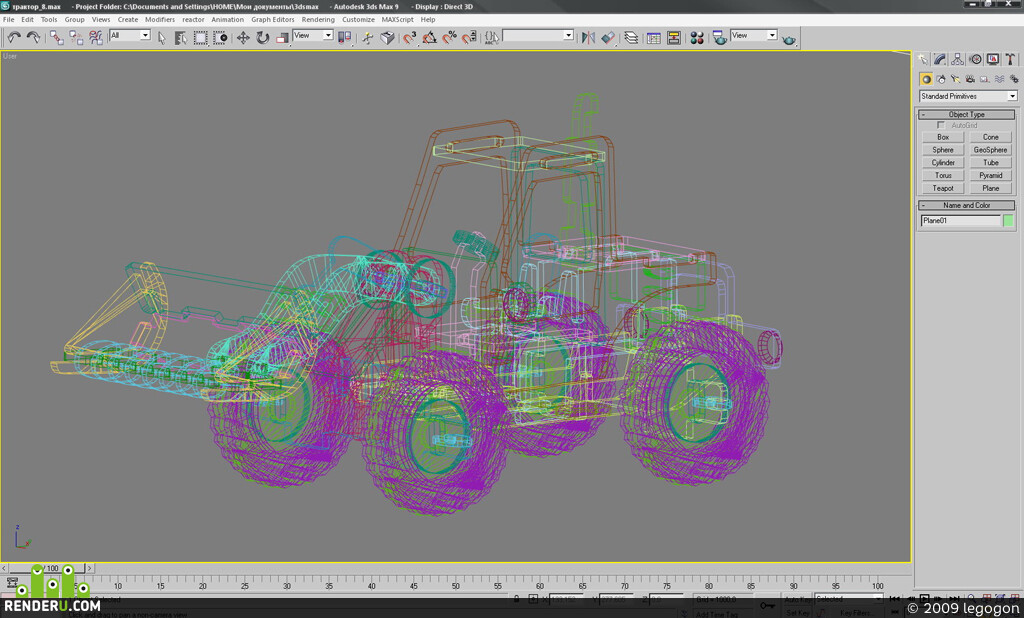The height and width of the screenshot is (618, 1024).
Task: Collapse the Object Type rollout
Action: [x=967, y=114]
